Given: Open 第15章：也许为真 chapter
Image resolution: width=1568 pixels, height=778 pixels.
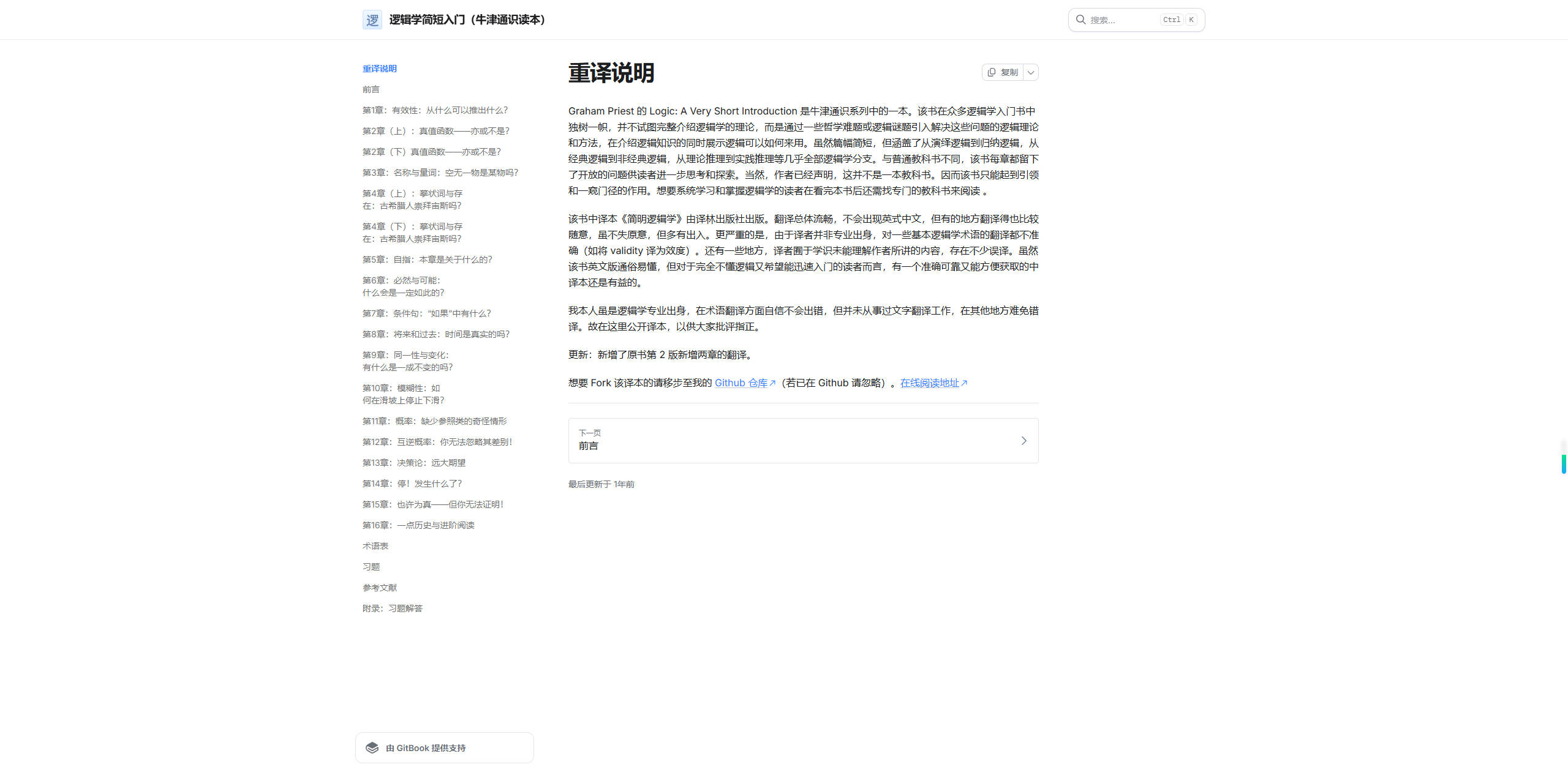Looking at the screenshot, I should point(433,504).
